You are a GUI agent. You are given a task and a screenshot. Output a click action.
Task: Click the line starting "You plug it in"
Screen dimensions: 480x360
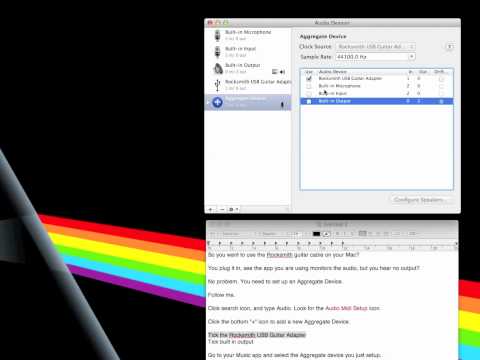click(x=314, y=268)
